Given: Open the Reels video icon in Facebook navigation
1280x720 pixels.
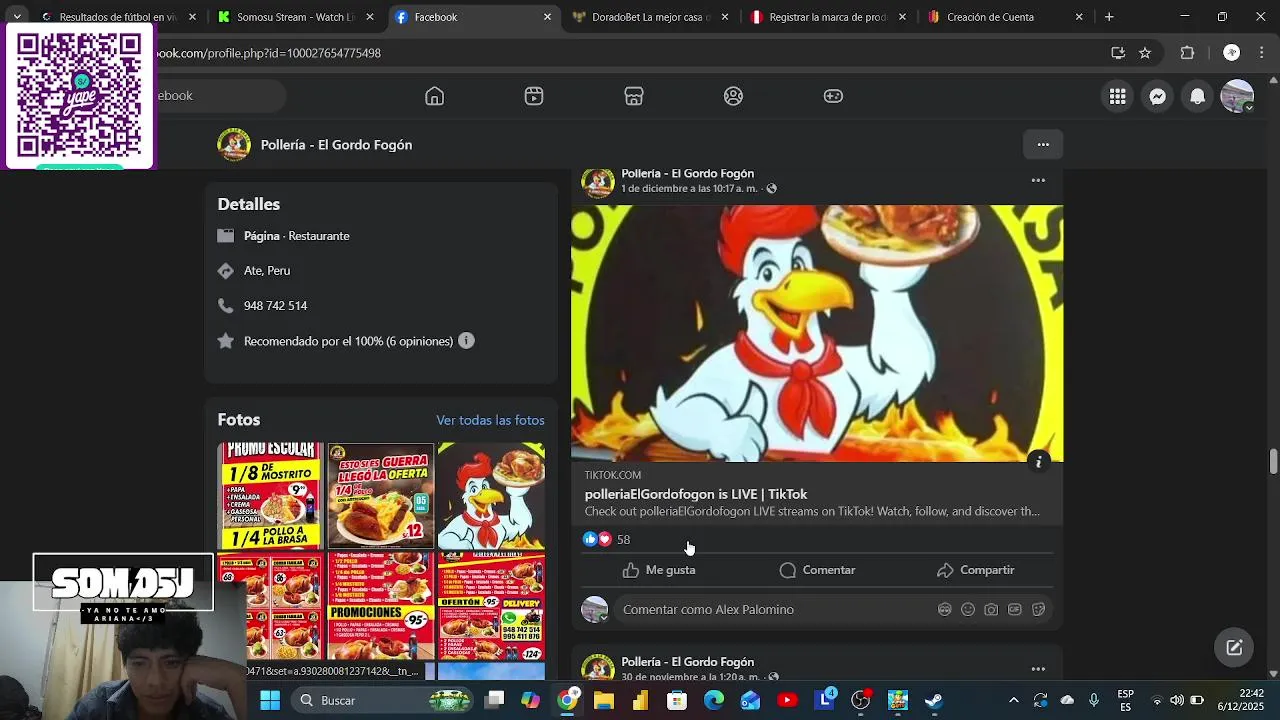Looking at the screenshot, I should point(534,96).
